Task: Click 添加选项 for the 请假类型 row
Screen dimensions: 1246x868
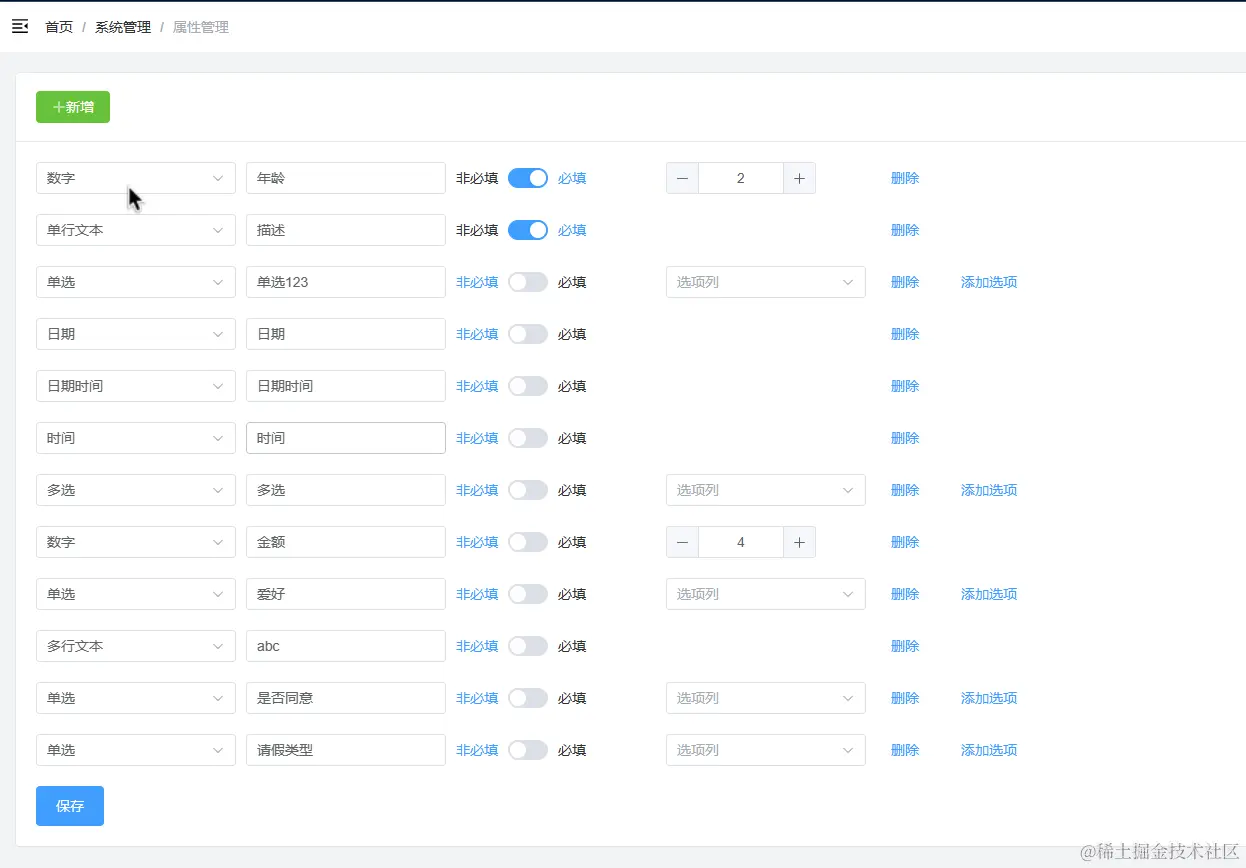Action: point(989,750)
